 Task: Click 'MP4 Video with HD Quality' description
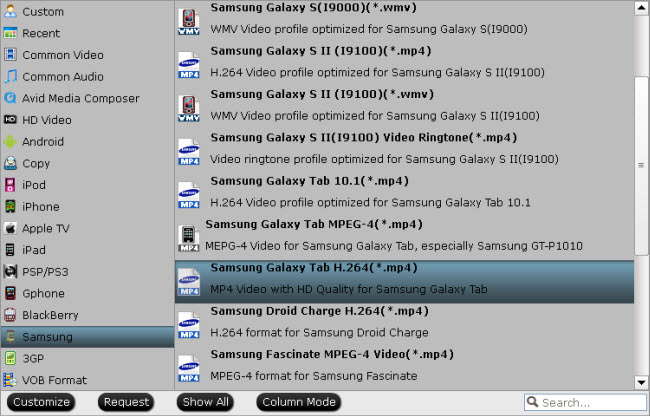click(x=349, y=289)
